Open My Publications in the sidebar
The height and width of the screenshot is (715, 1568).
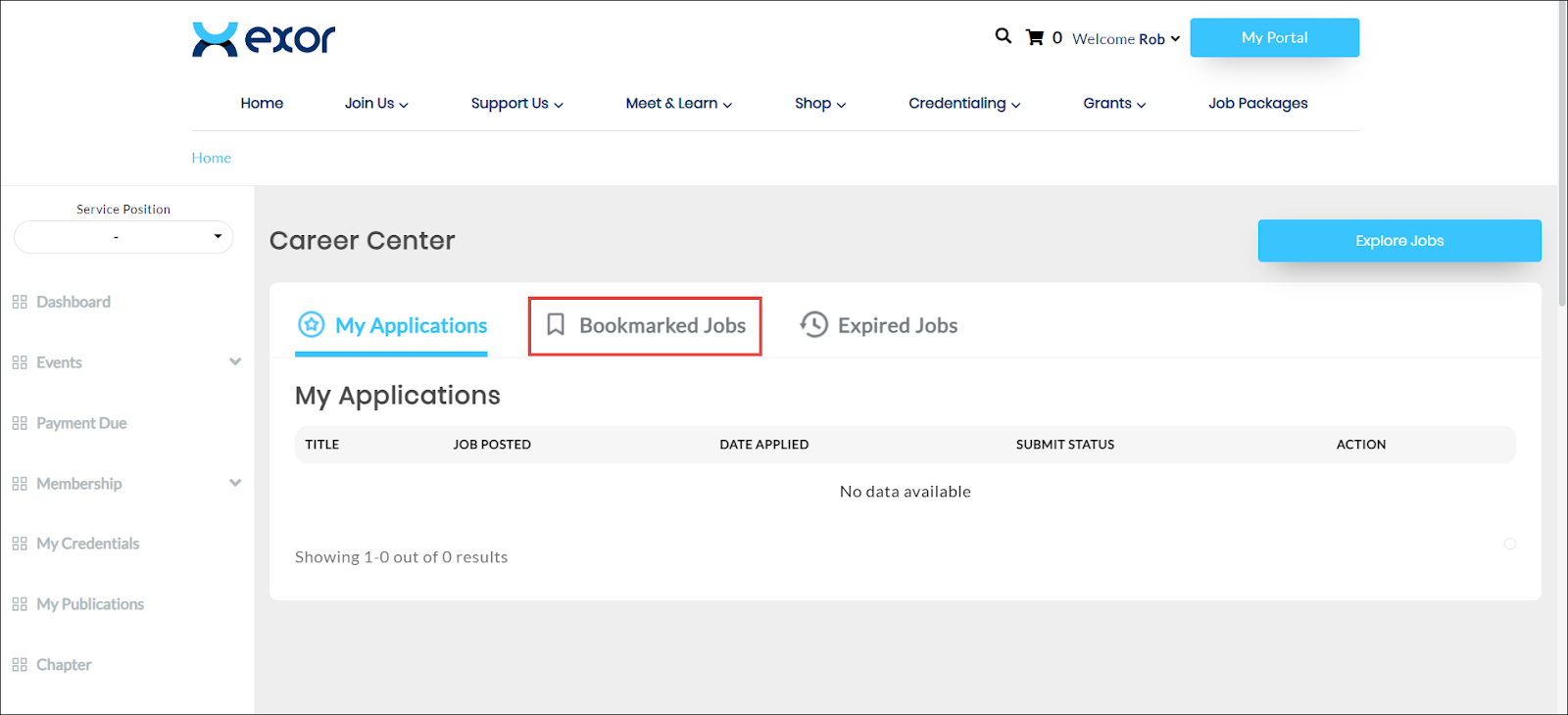(90, 604)
